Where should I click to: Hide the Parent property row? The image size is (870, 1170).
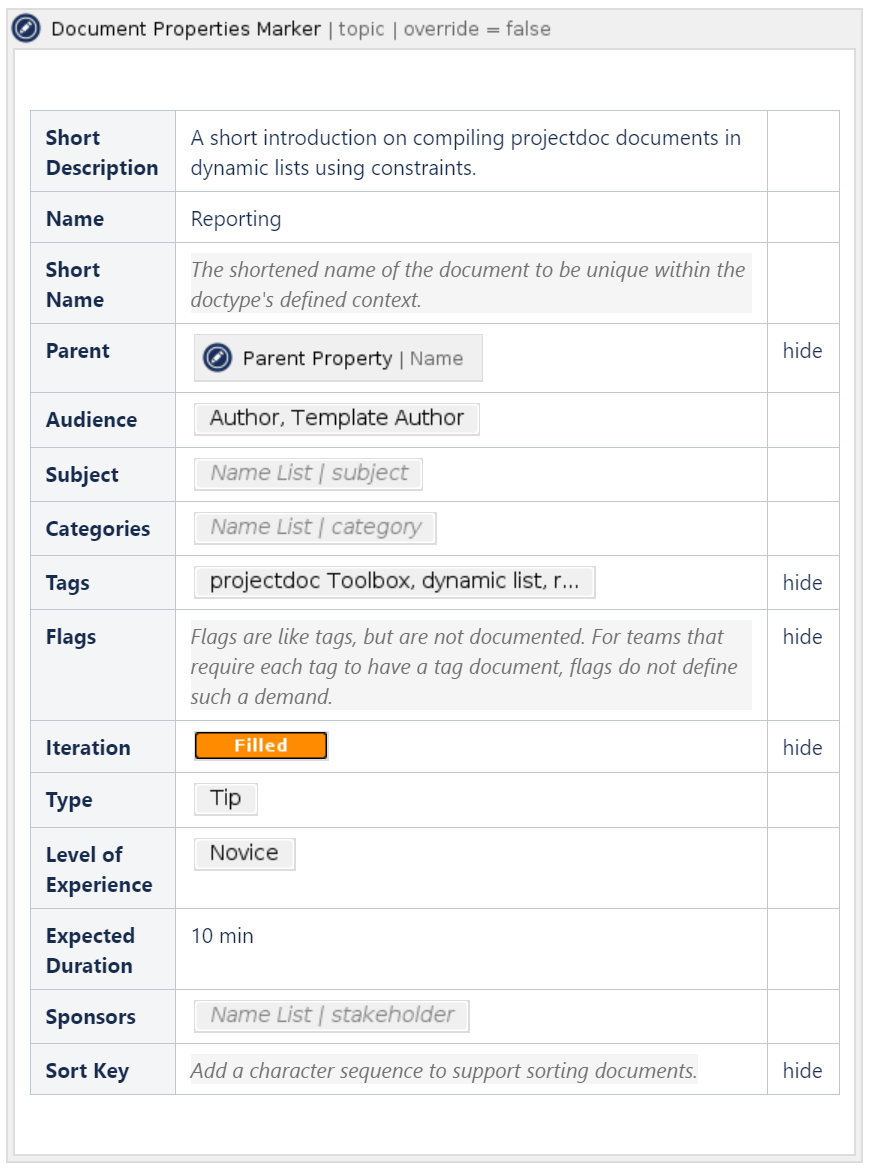803,351
